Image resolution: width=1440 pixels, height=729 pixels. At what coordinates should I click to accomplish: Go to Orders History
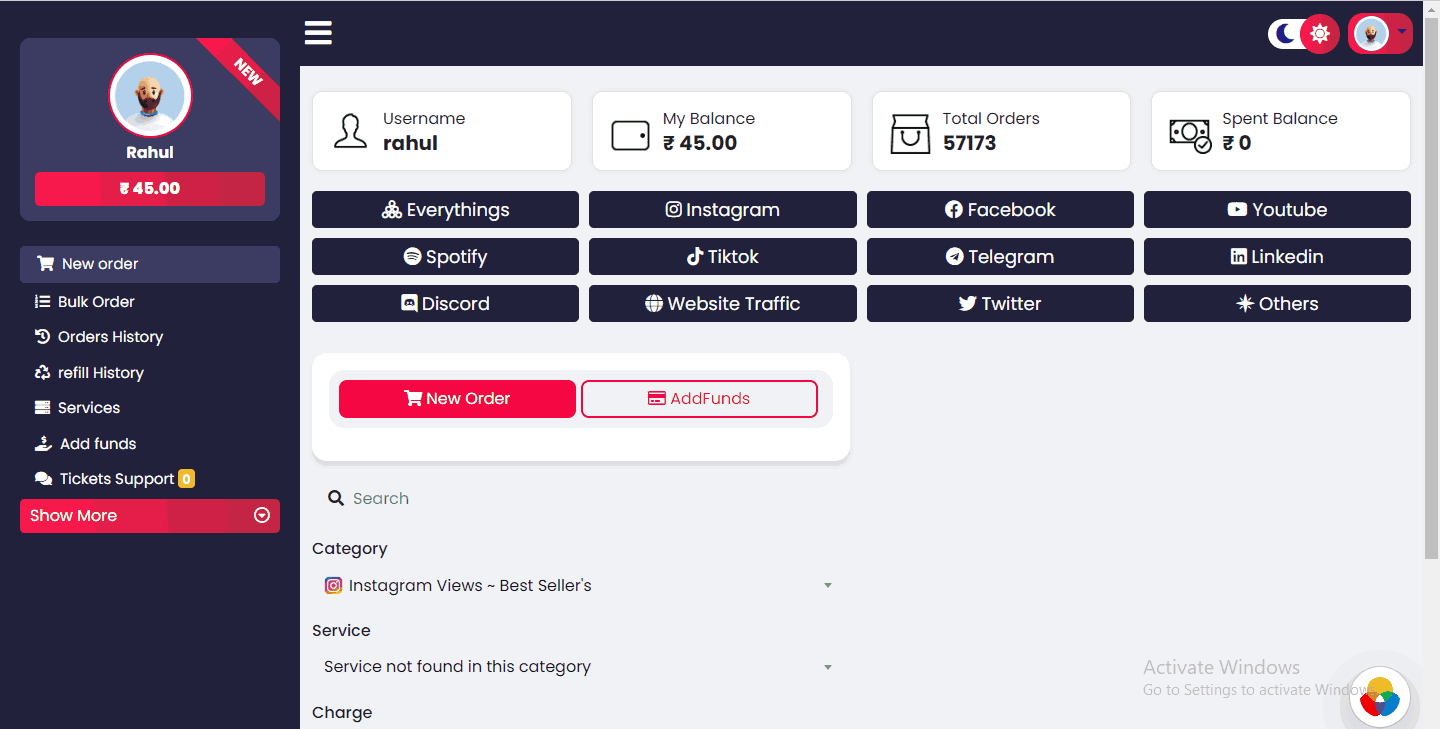coord(98,337)
